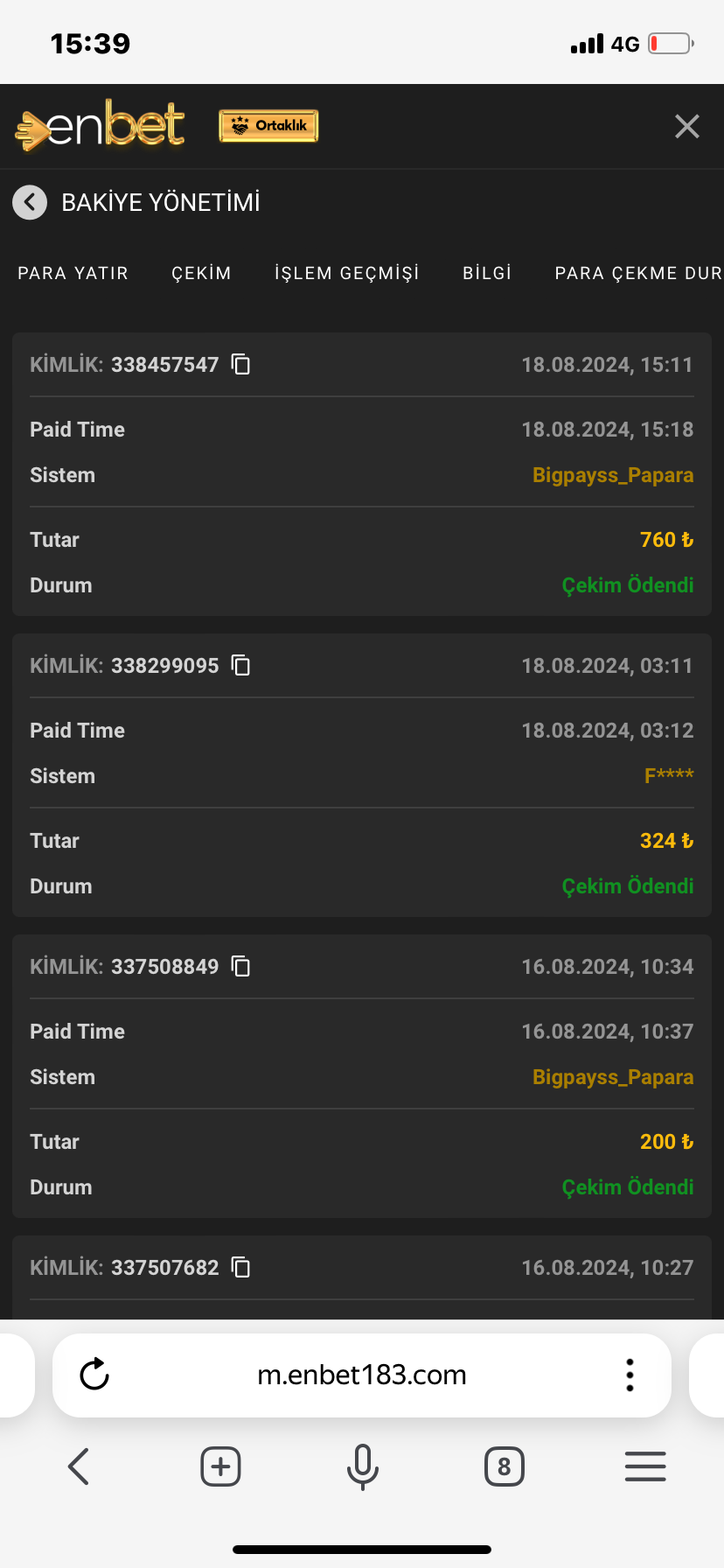The image size is (724, 1568).
Task: Reload the page in browser
Action: point(94,1375)
